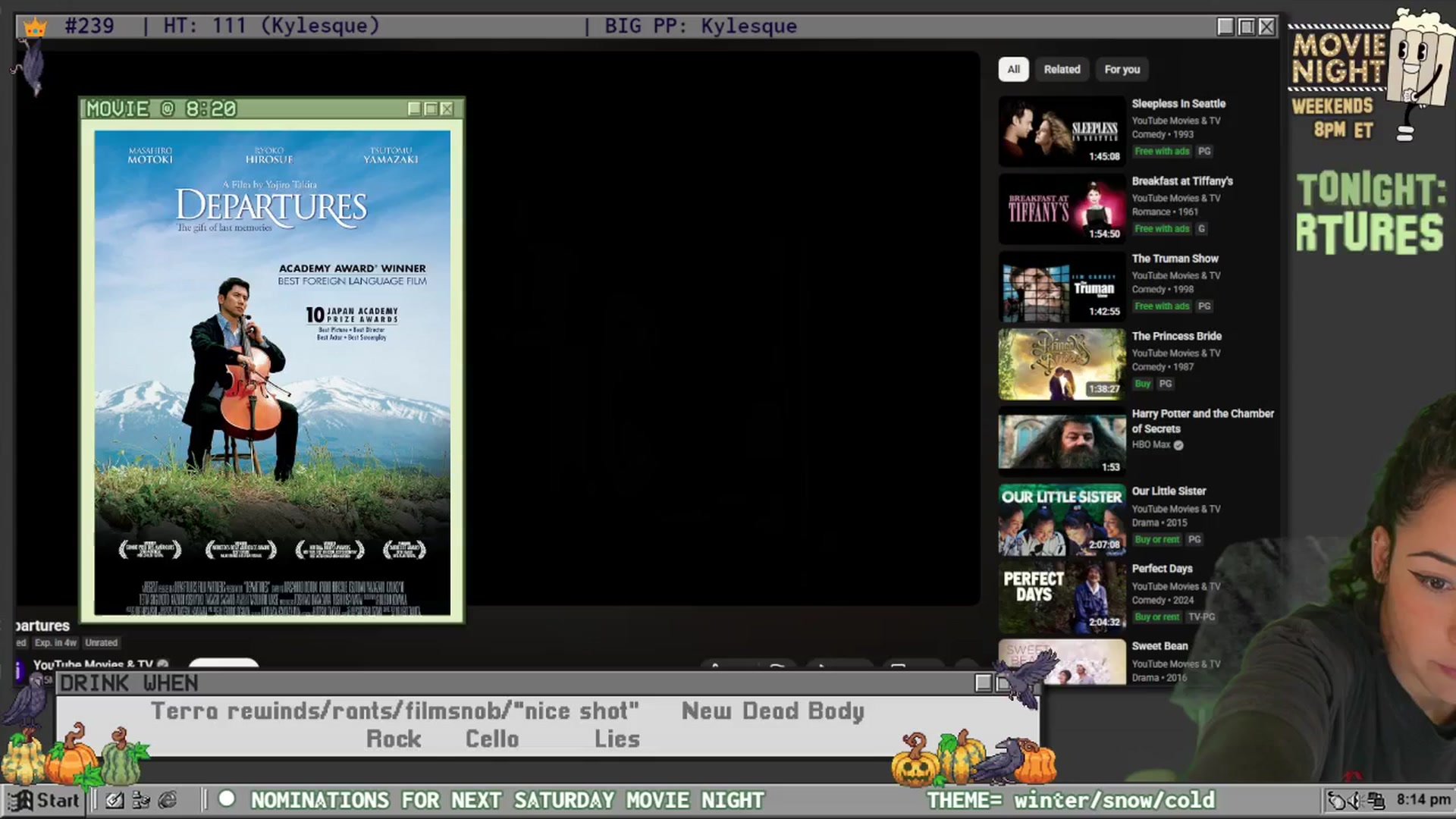This screenshot has width=1456, height=819.
Task: Close the main #239 top bar window
Action: [1267, 27]
